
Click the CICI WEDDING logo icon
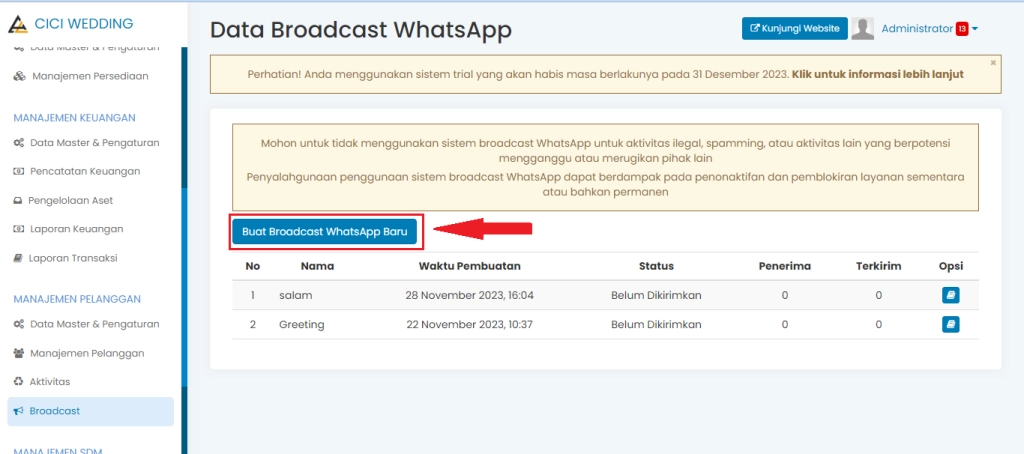click(x=19, y=24)
